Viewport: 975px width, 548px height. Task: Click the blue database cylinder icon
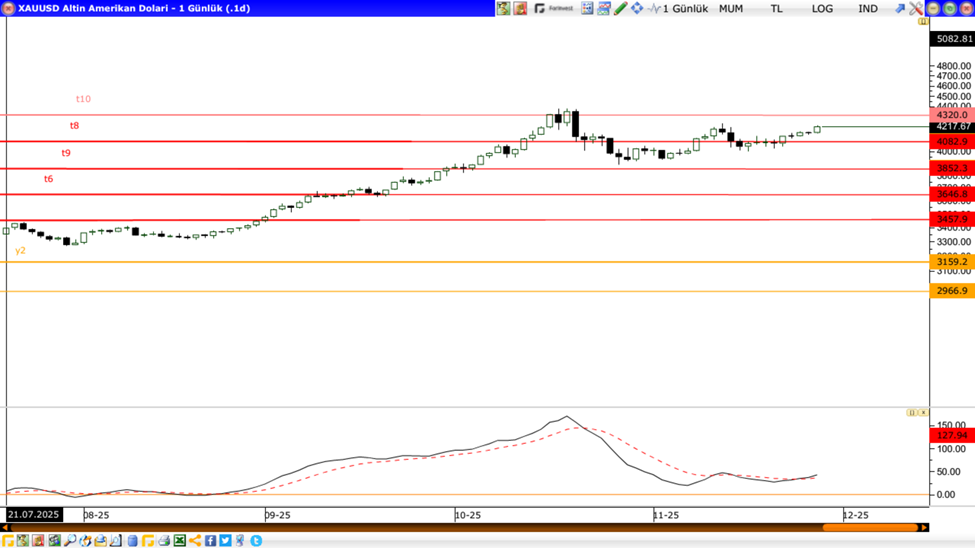pyautogui.click(x=132, y=541)
